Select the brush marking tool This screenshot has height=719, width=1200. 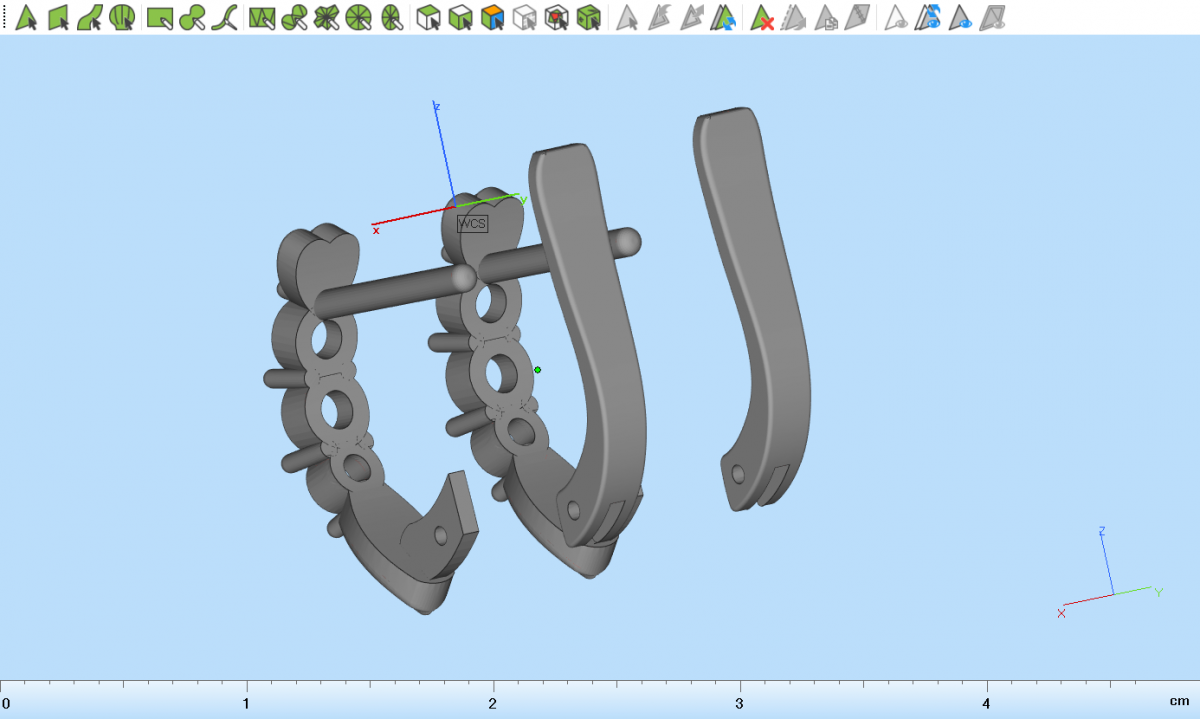coord(193,17)
